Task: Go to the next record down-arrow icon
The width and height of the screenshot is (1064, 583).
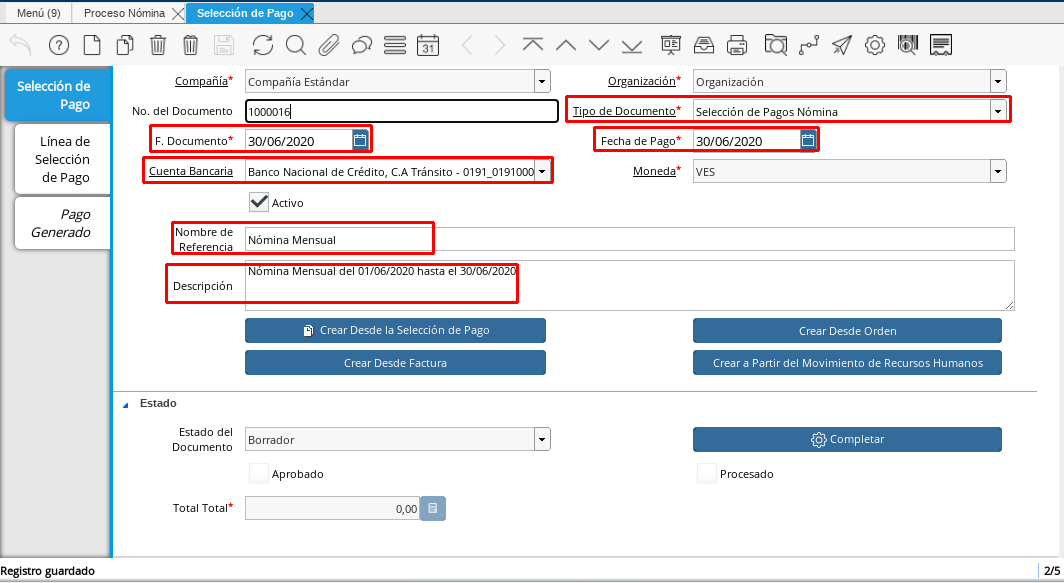Action: tap(598, 45)
